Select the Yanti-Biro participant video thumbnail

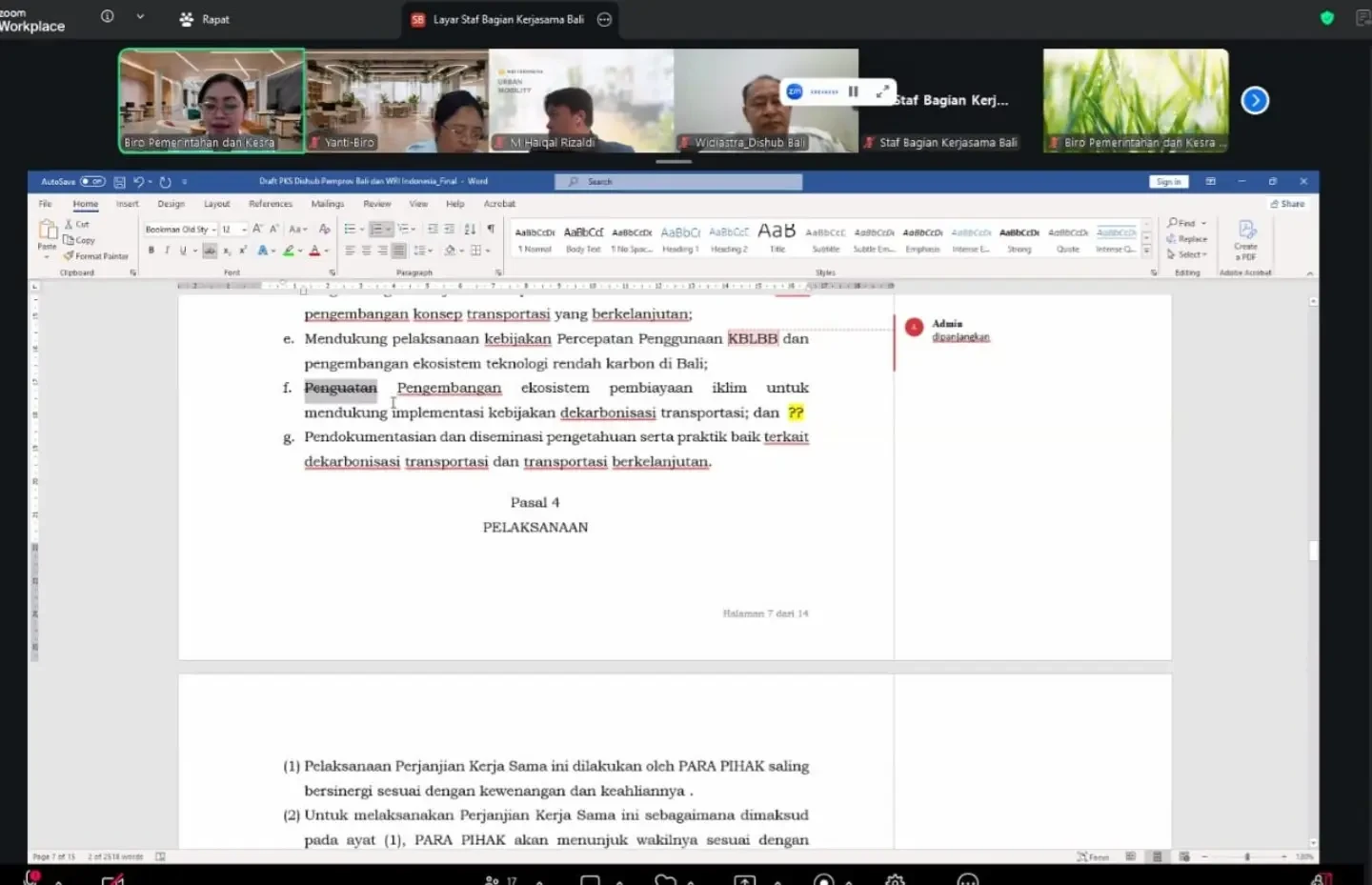tap(397, 101)
